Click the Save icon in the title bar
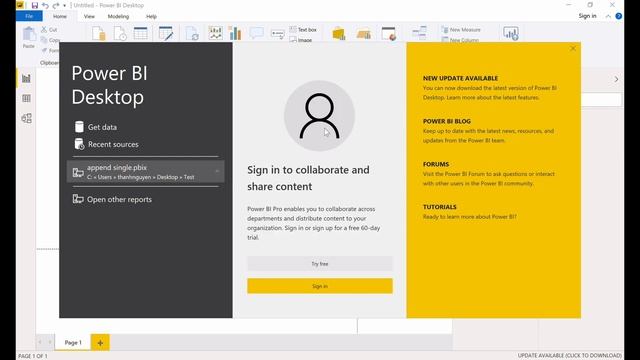Image resolution: width=640 pixels, height=360 pixels. coord(35,5)
